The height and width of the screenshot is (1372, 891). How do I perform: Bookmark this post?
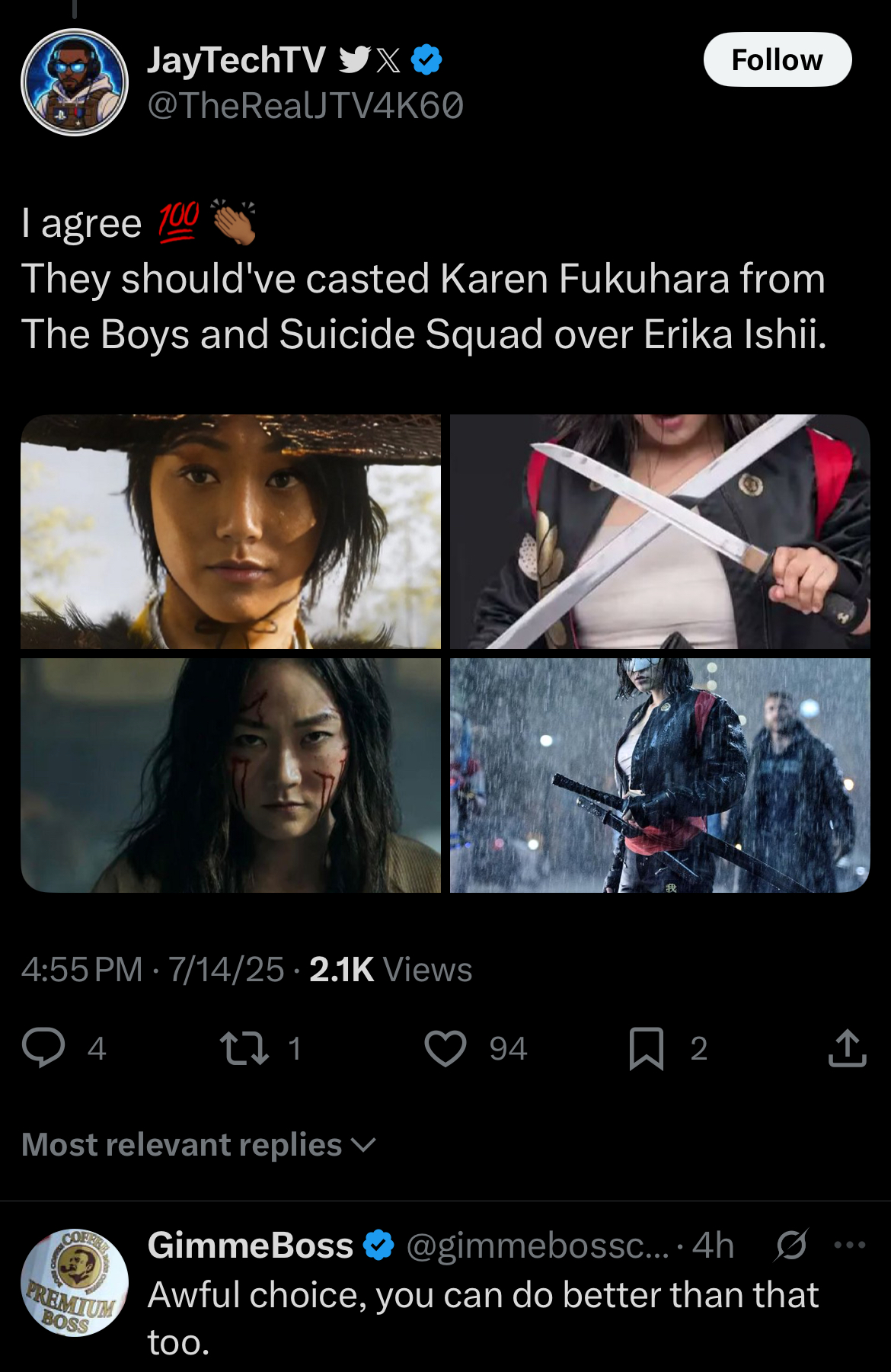pyautogui.click(x=647, y=1048)
